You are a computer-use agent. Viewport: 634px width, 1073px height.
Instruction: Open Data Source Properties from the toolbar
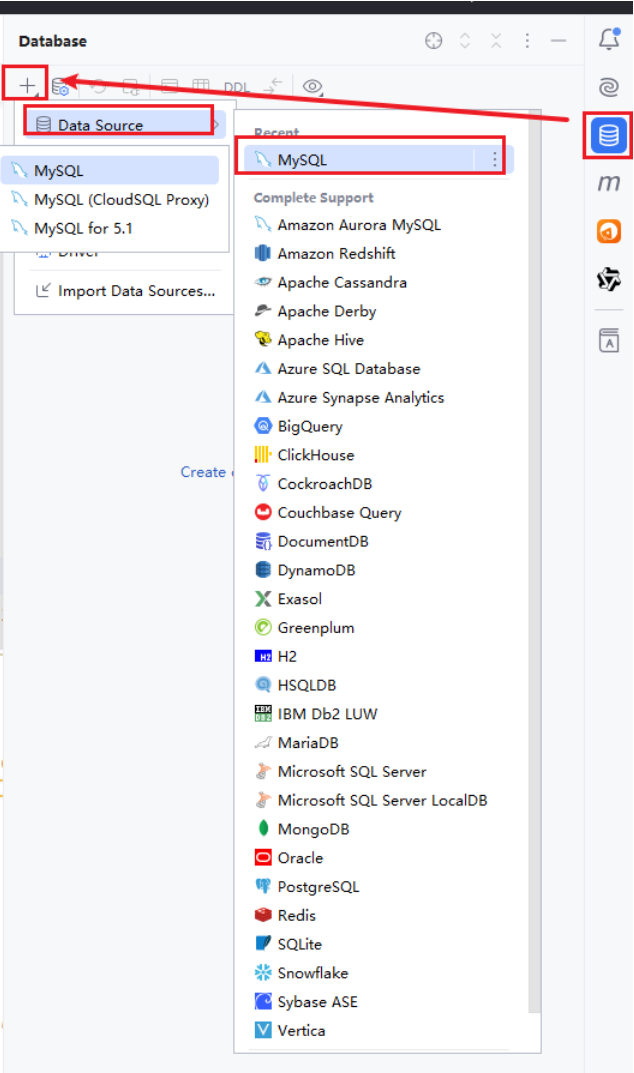61,86
